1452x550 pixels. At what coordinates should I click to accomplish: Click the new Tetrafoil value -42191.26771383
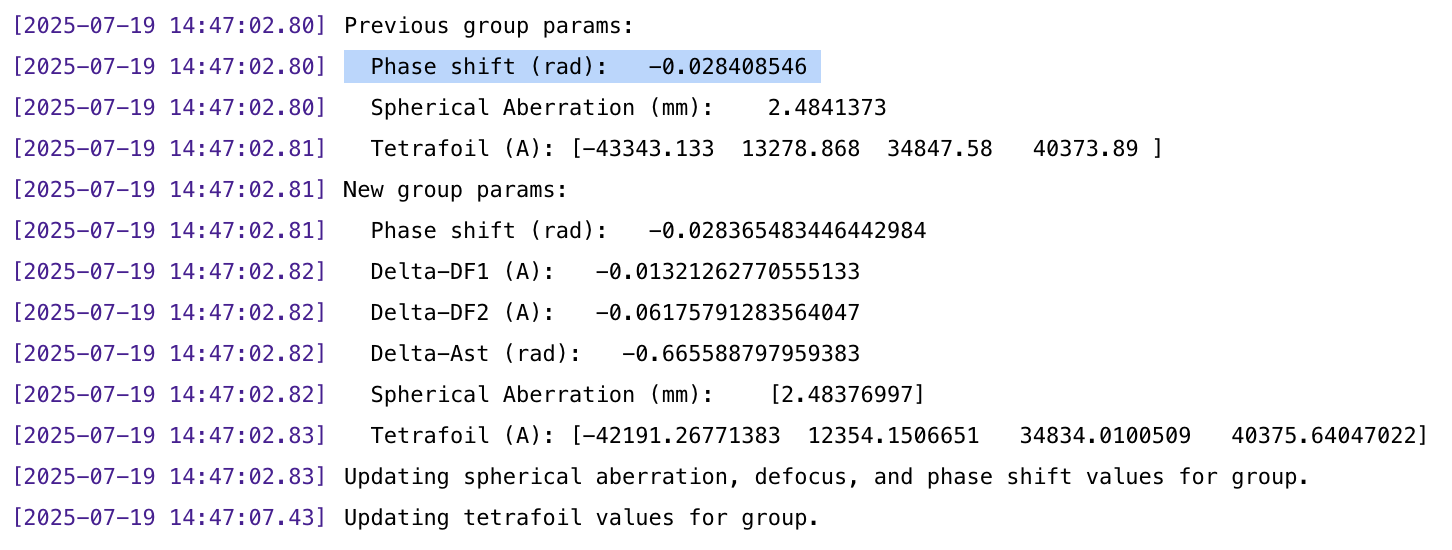[x=687, y=436]
